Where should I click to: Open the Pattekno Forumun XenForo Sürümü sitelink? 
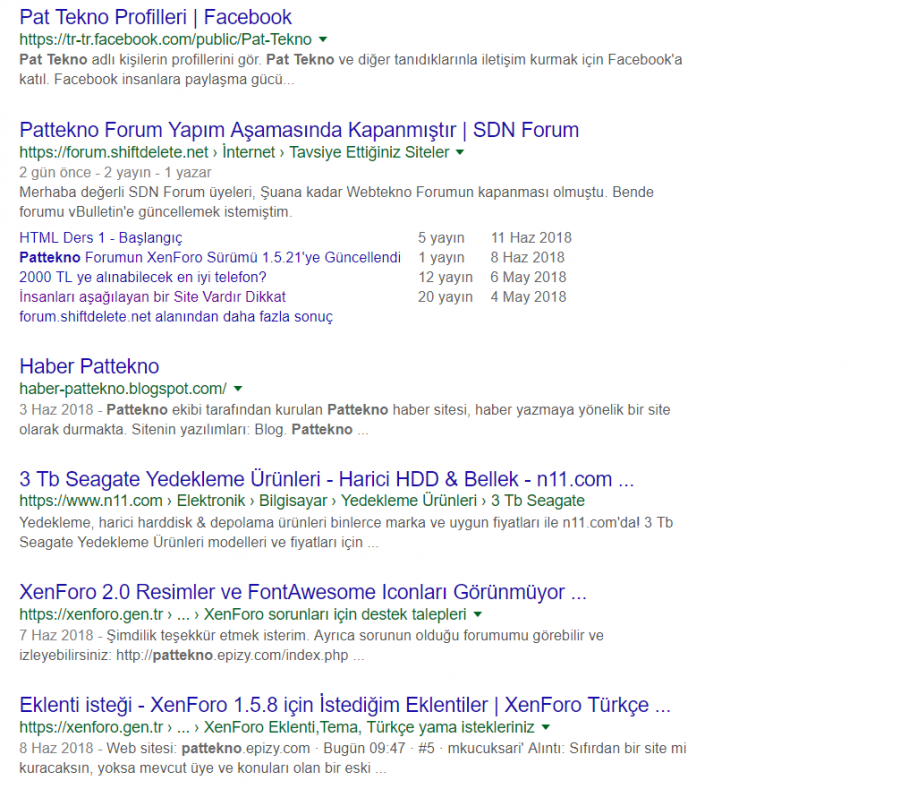[x=210, y=257]
